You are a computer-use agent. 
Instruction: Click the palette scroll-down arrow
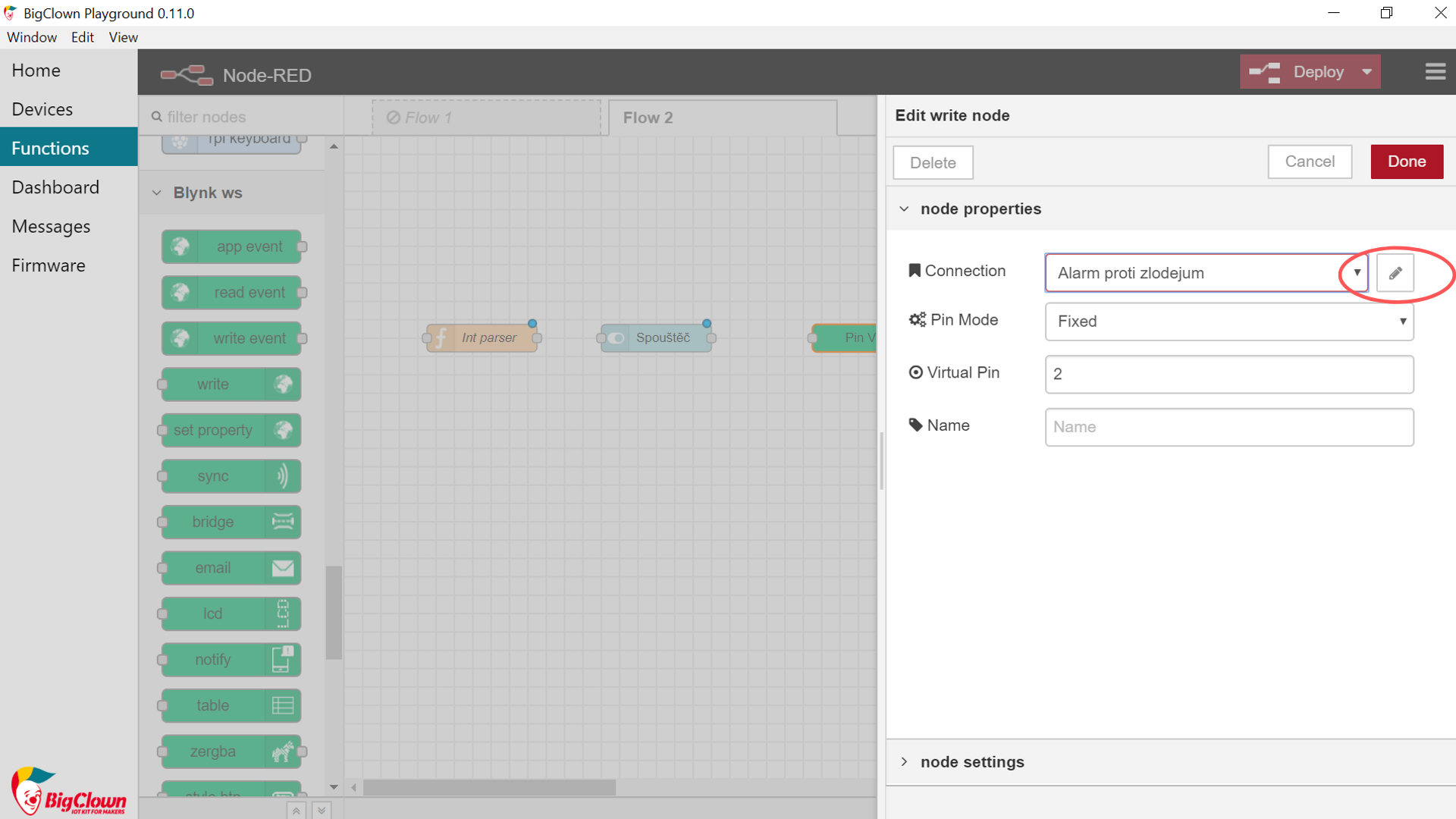(334, 787)
